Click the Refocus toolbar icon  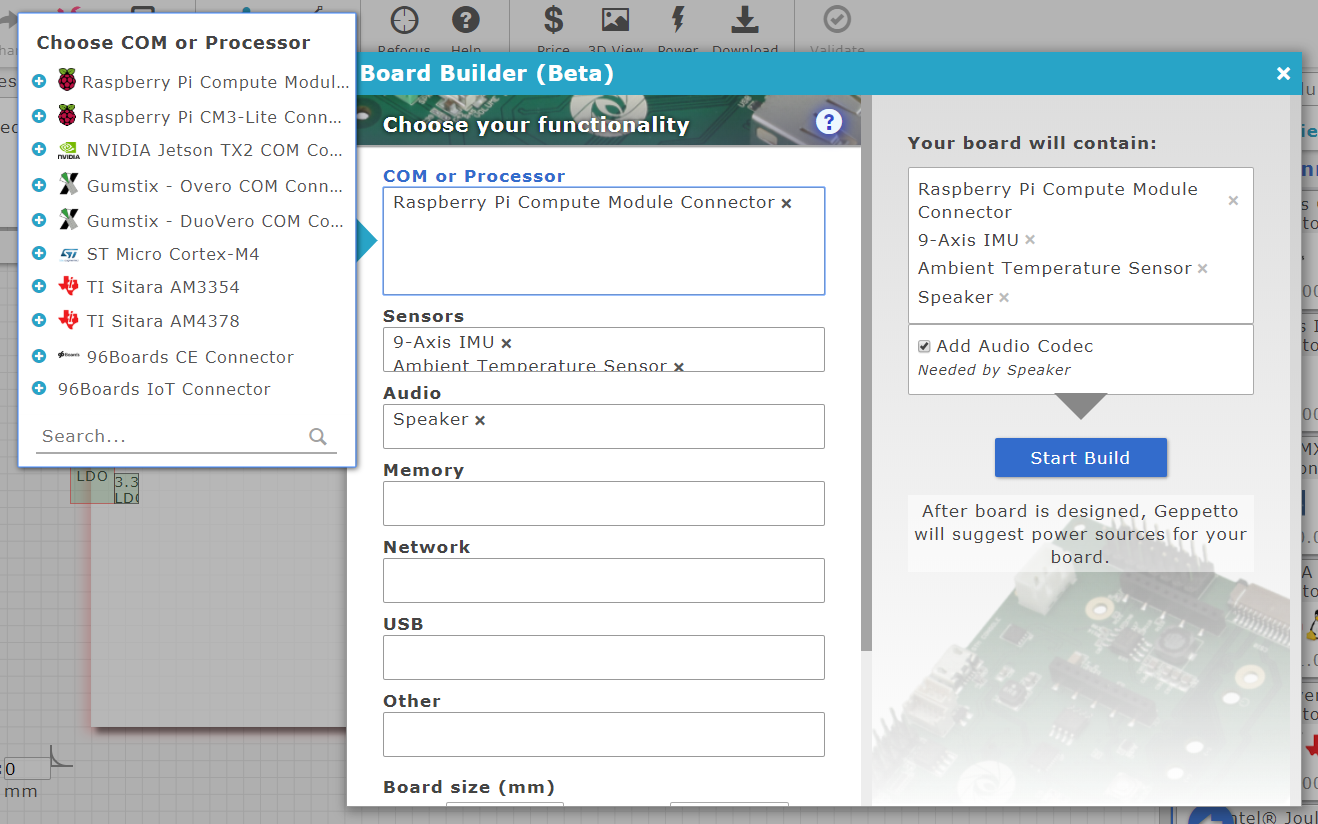point(404,20)
